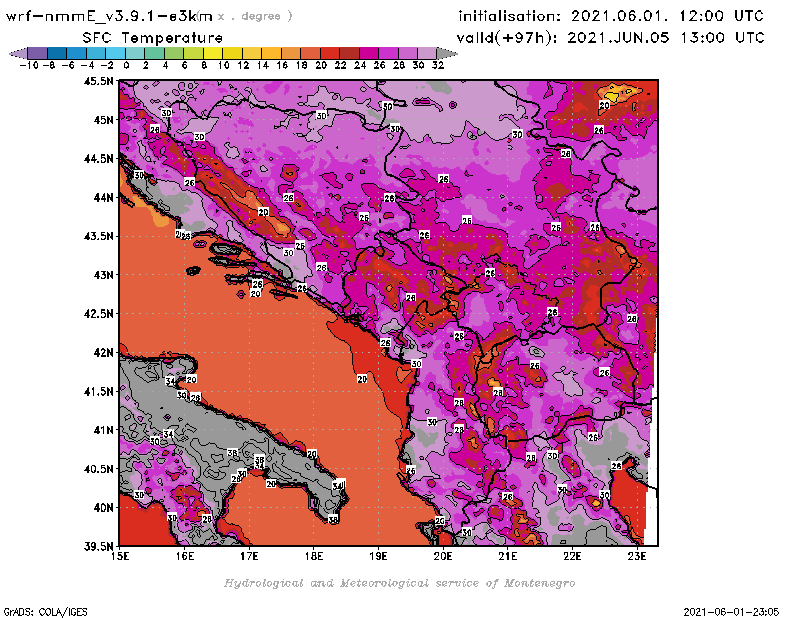Click the '43.5N' latitude label
Screen dimensions: 800x618
coord(98,236)
